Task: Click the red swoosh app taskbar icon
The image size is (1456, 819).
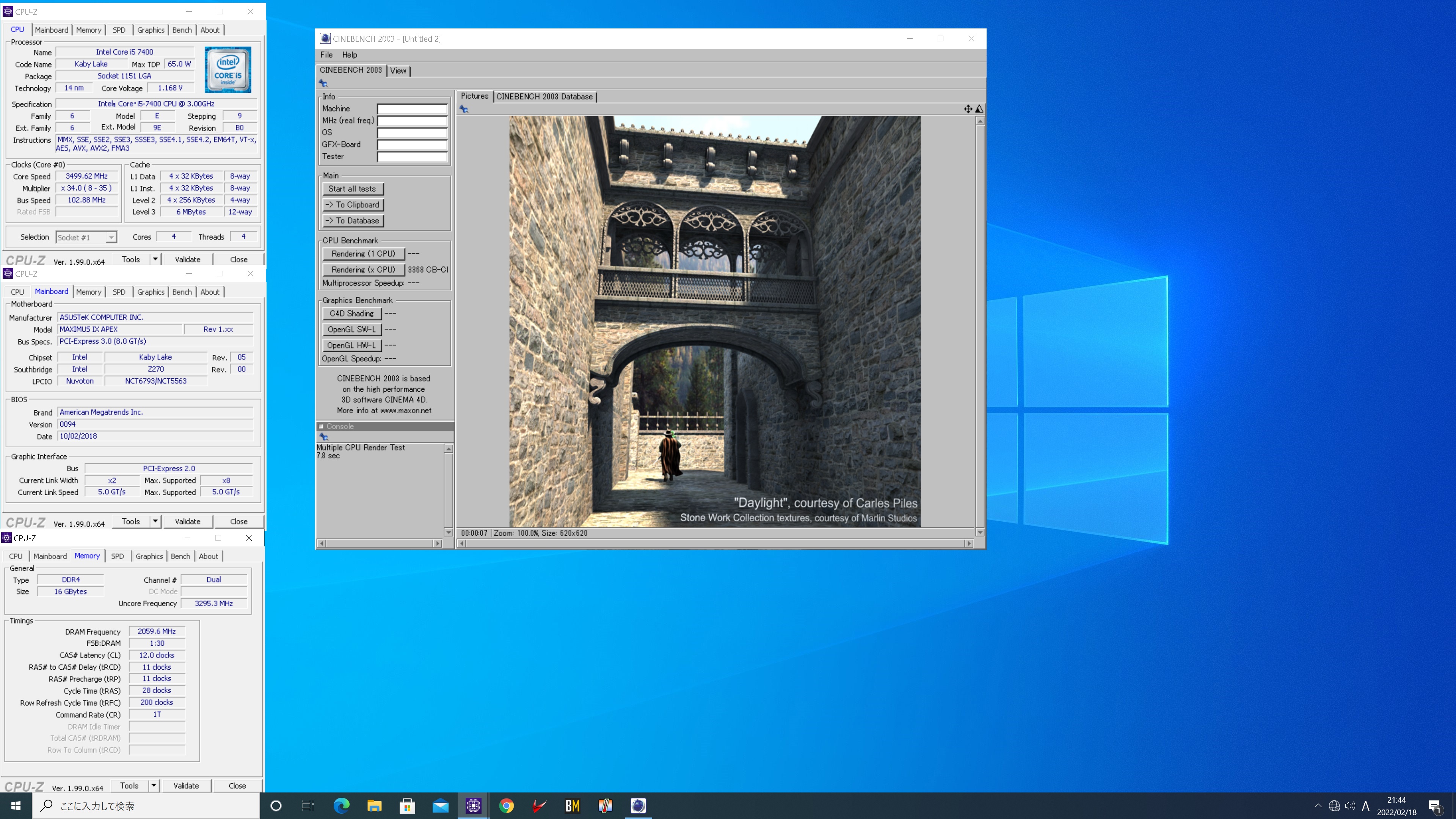Action: (539, 805)
